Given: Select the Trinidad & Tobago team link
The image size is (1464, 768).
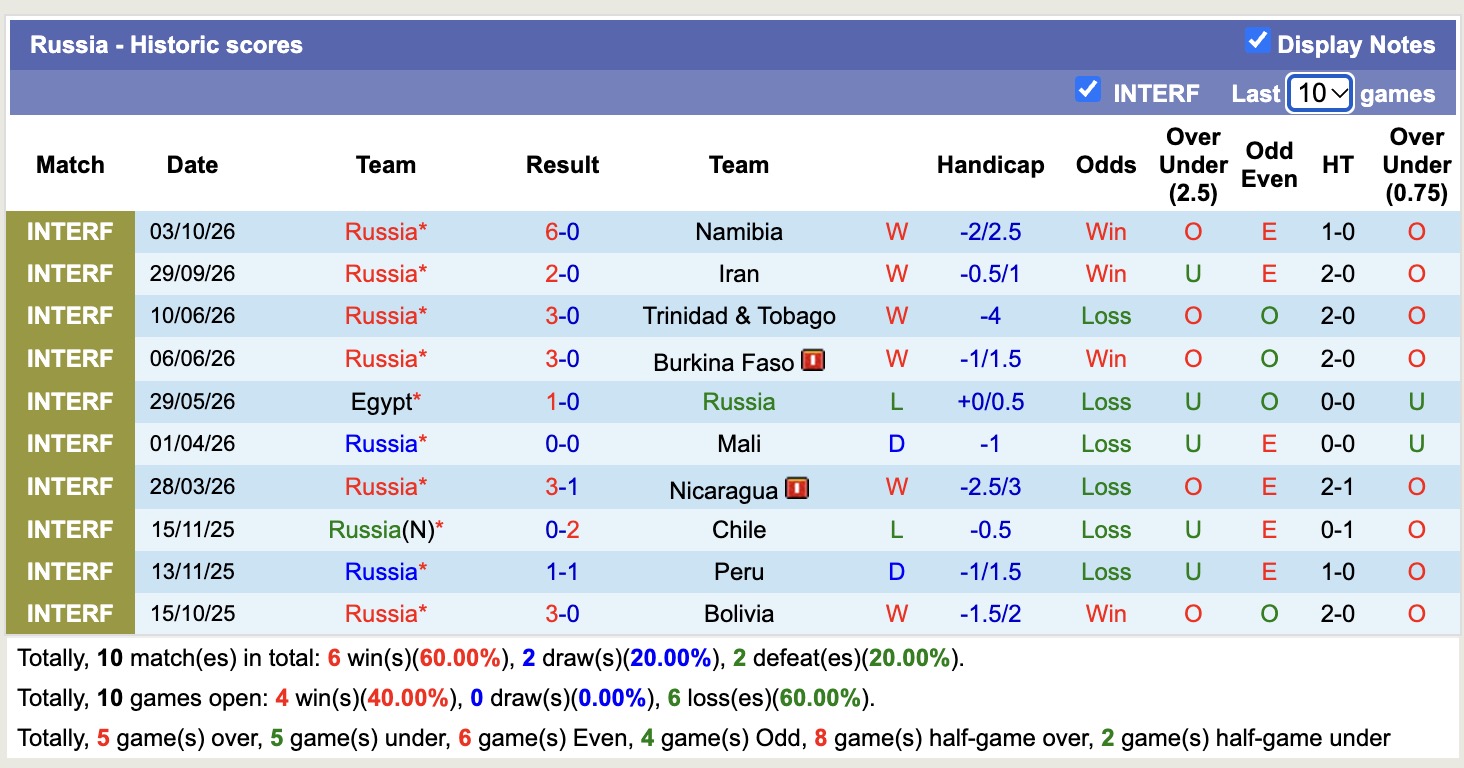Looking at the screenshot, I should pos(739,316).
